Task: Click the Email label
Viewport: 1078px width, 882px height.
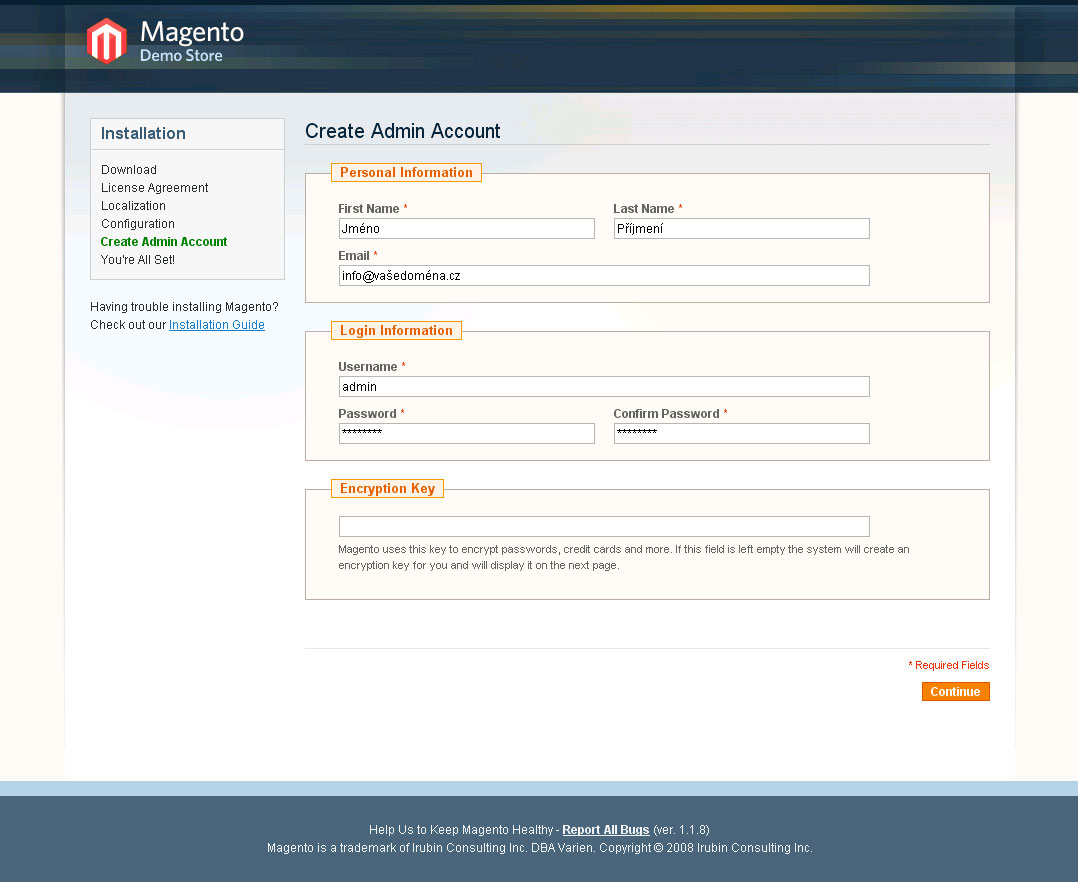Action: click(x=353, y=256)
